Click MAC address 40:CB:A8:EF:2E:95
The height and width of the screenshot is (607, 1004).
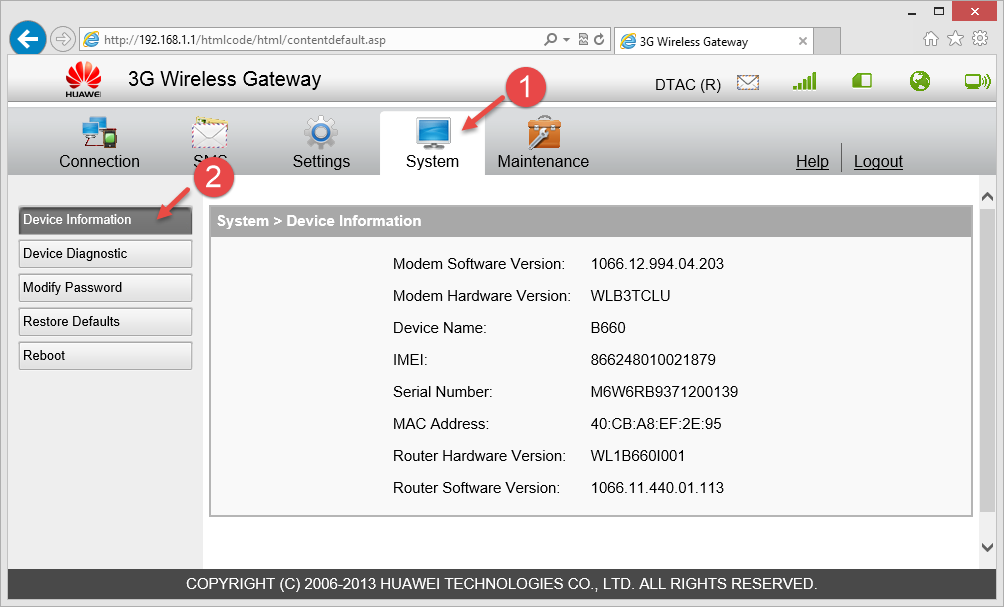(x=656, y=424)
